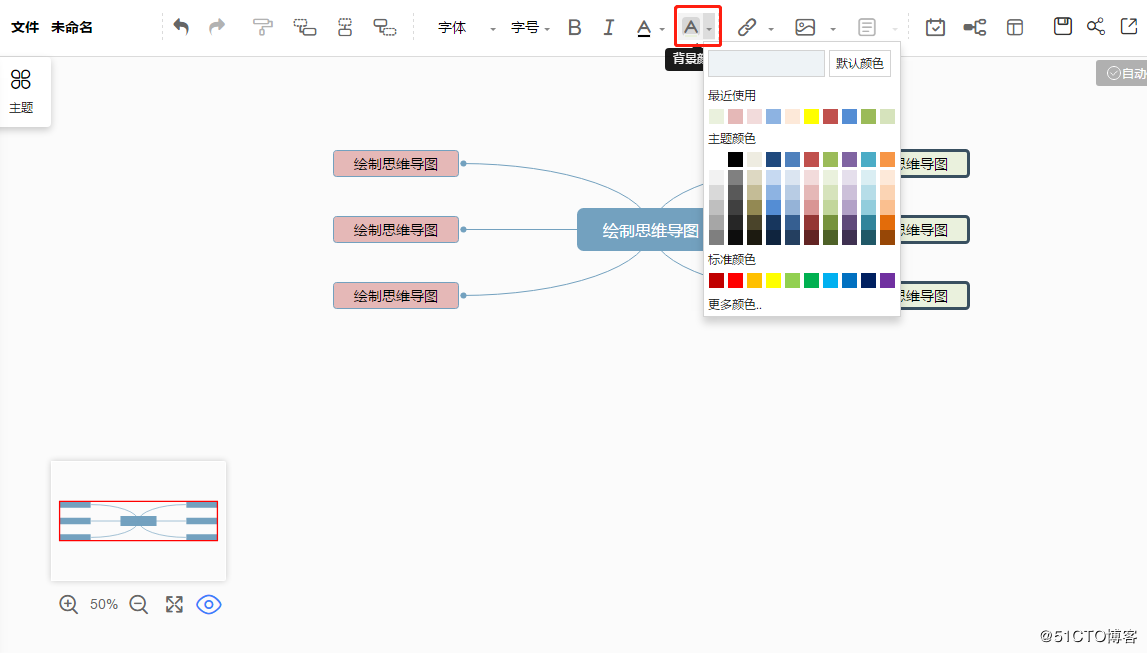Choose purple in 标准颜色 standard colors

[887, 280]
